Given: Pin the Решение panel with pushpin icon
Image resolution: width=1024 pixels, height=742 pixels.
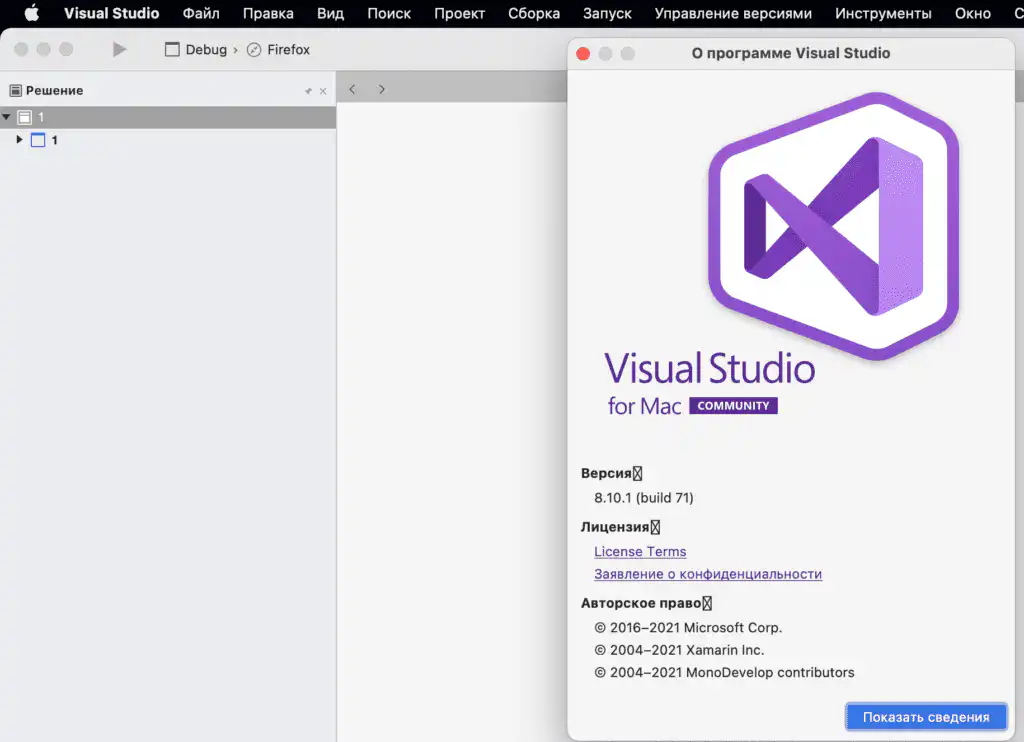Looking at the screenshot, I should pyautogui.click(x=308, y=91).
